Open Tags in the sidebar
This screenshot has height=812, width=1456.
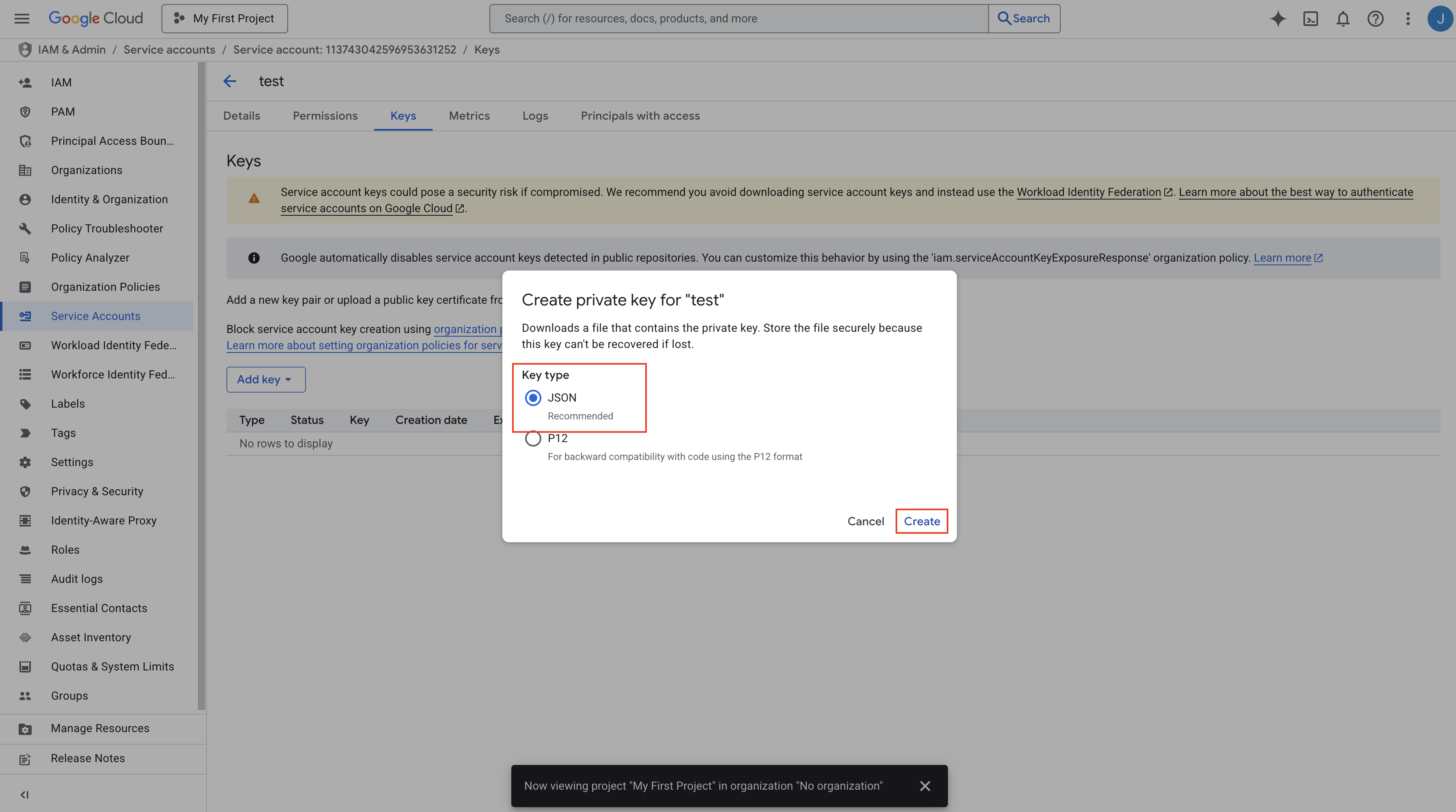coord(97,433)
